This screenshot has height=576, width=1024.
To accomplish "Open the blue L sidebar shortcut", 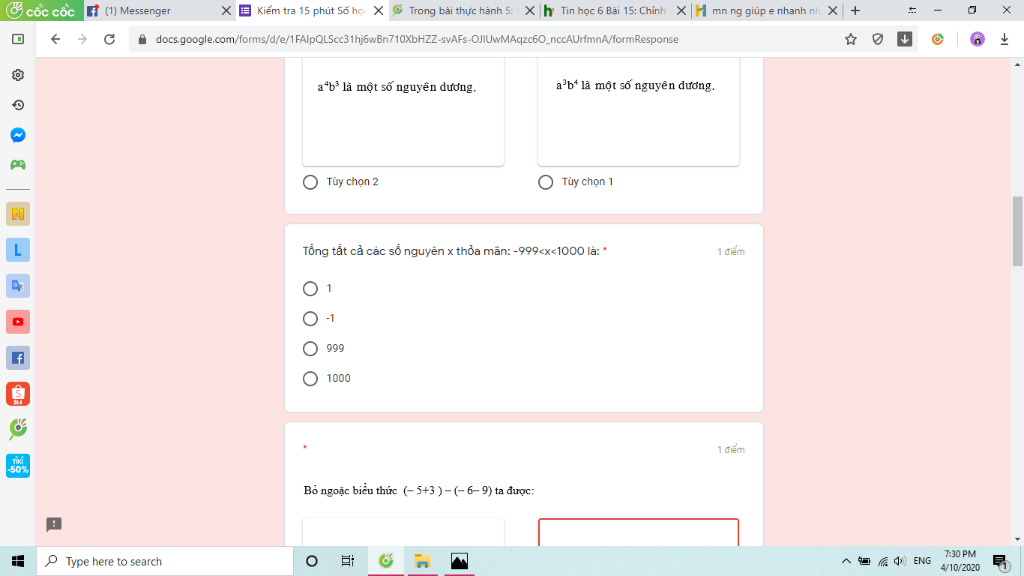I will 18,249.
